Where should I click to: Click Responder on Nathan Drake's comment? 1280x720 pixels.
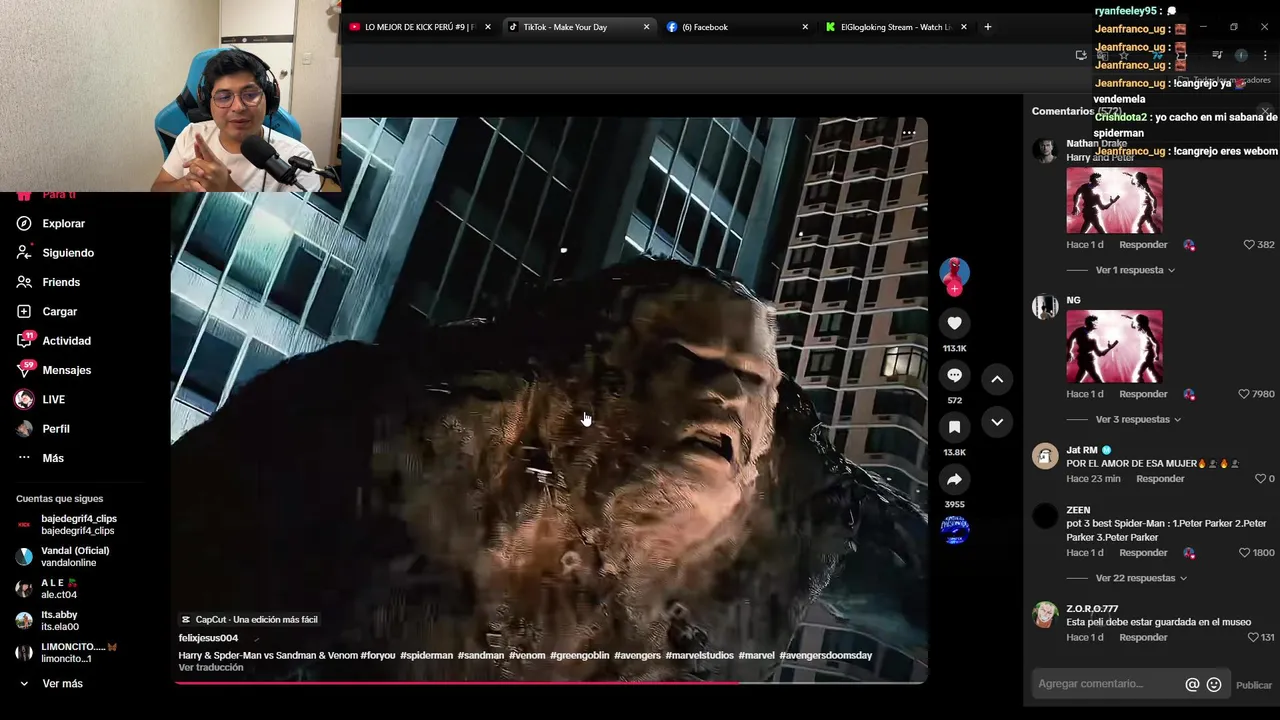coord(1143,245)
